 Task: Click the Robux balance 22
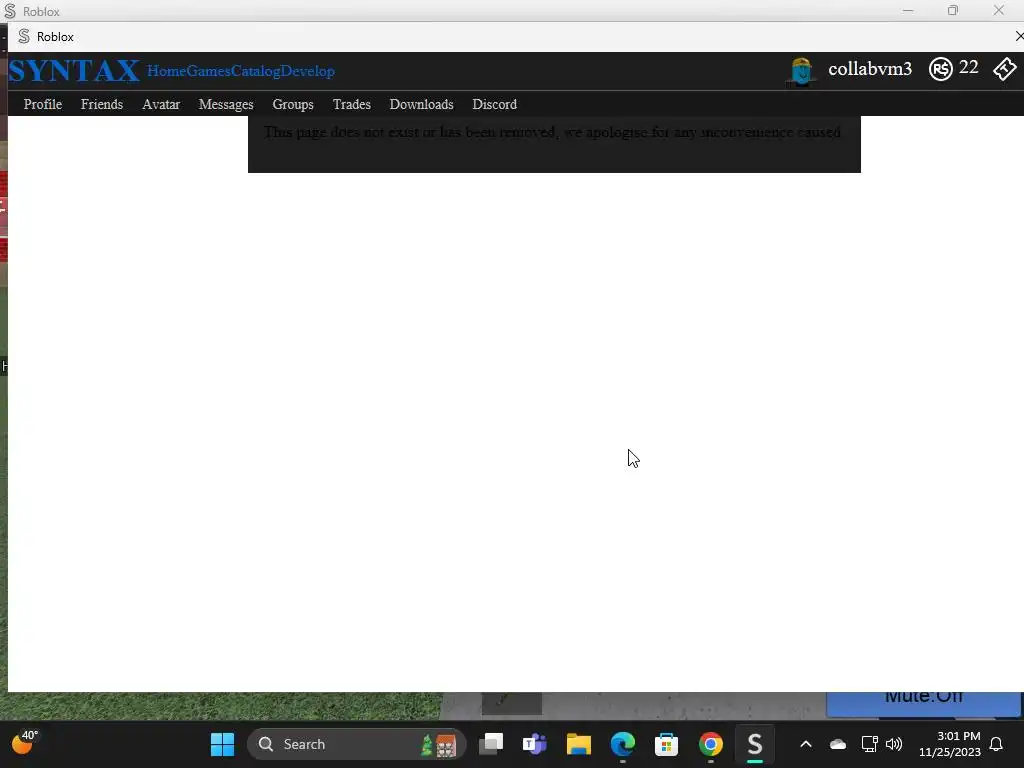(x=968, y=67)
